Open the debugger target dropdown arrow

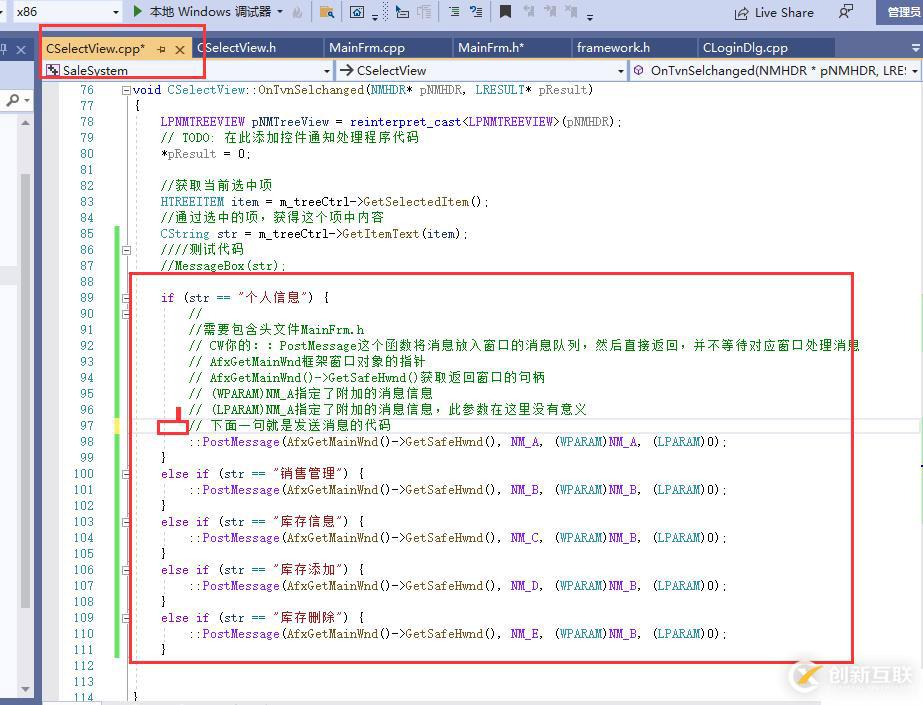(280, 12)
